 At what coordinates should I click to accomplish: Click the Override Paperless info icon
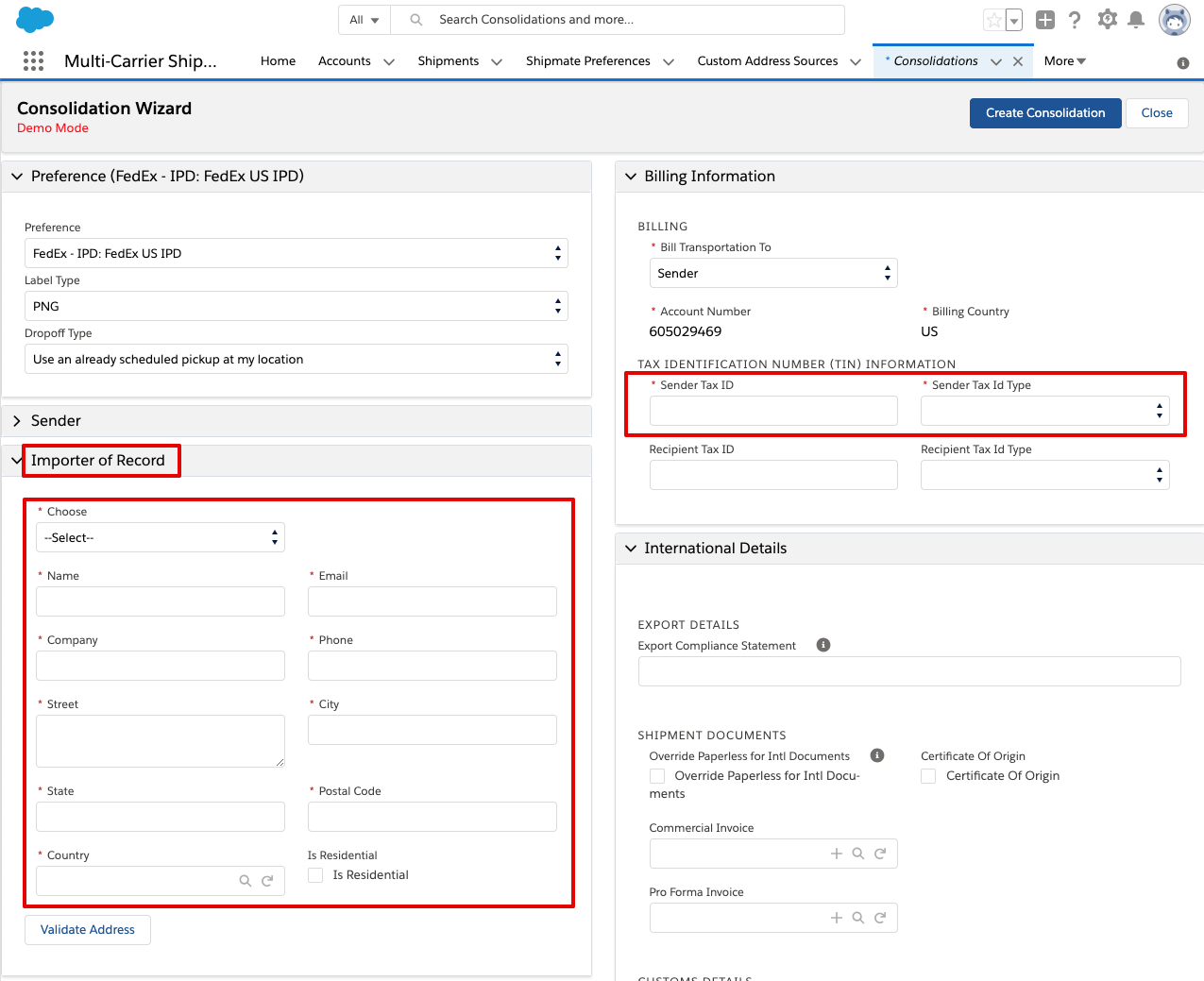click(x=877, y=755)
